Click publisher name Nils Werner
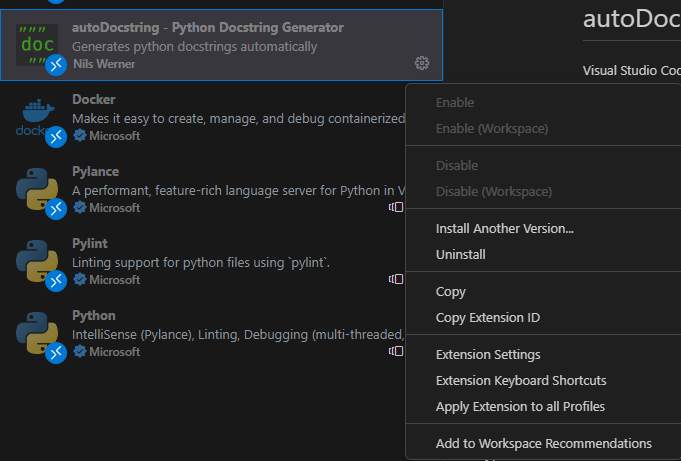Image resolution: width=681 pixels, height=461 pixels. click(104, 64)
